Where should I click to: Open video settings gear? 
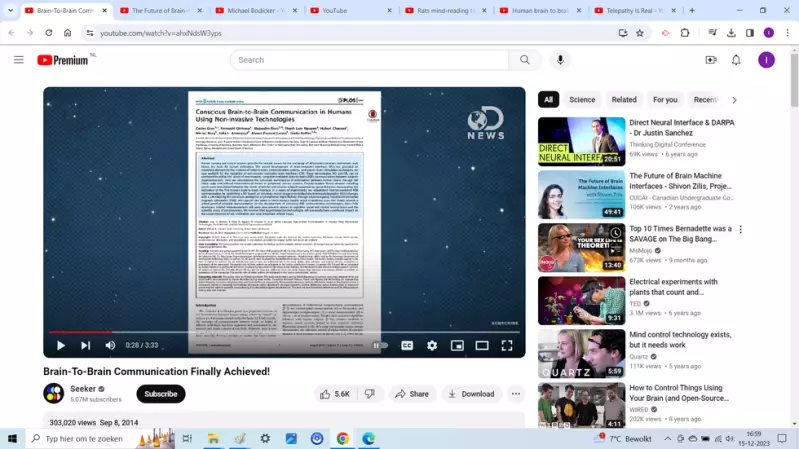(x=432, y=346)
